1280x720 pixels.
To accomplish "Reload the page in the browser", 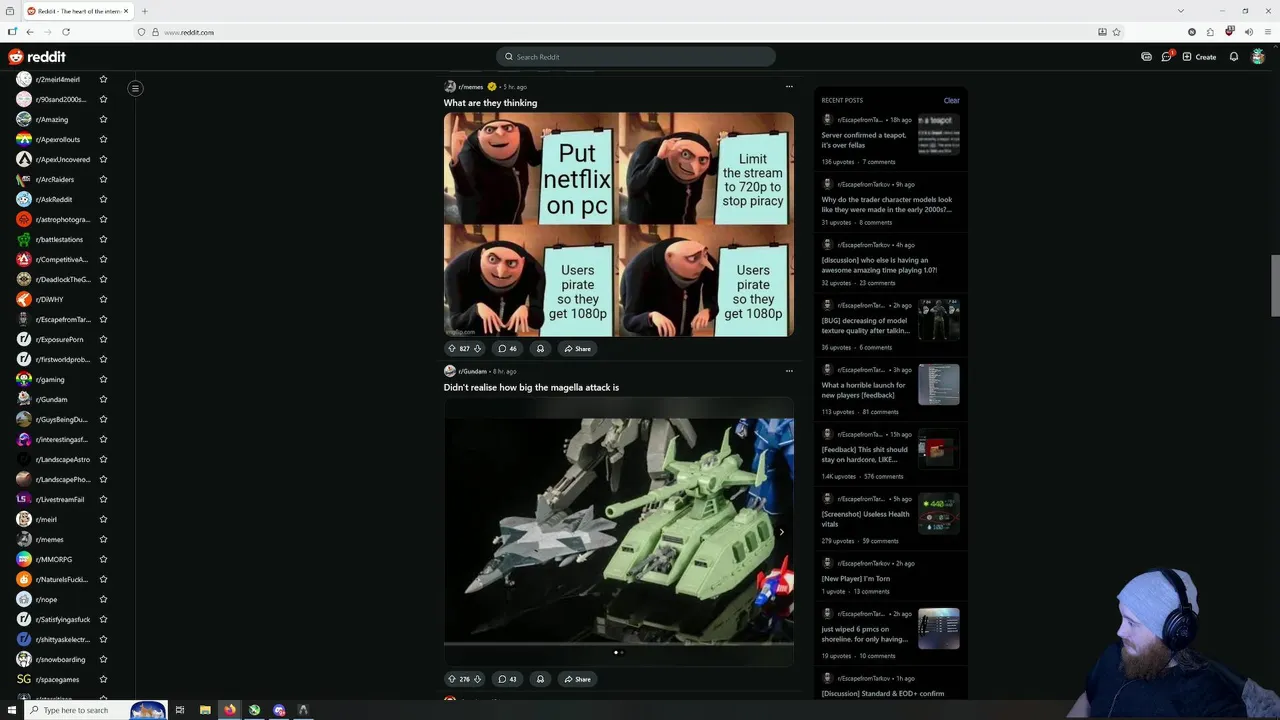I will [66, 32].
